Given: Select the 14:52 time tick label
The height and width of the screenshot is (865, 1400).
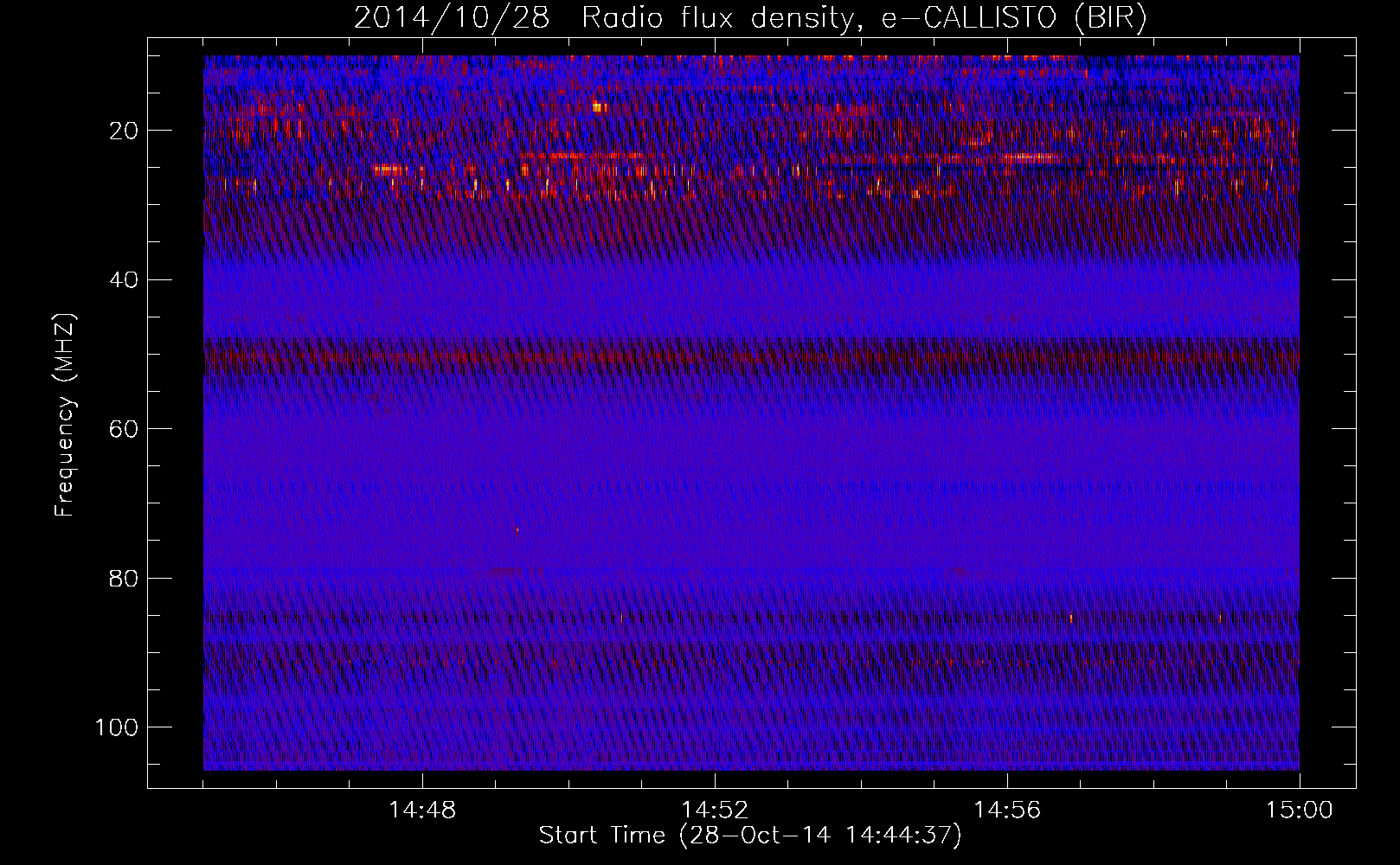Looking at the screenshot, I should coord(715,811).
